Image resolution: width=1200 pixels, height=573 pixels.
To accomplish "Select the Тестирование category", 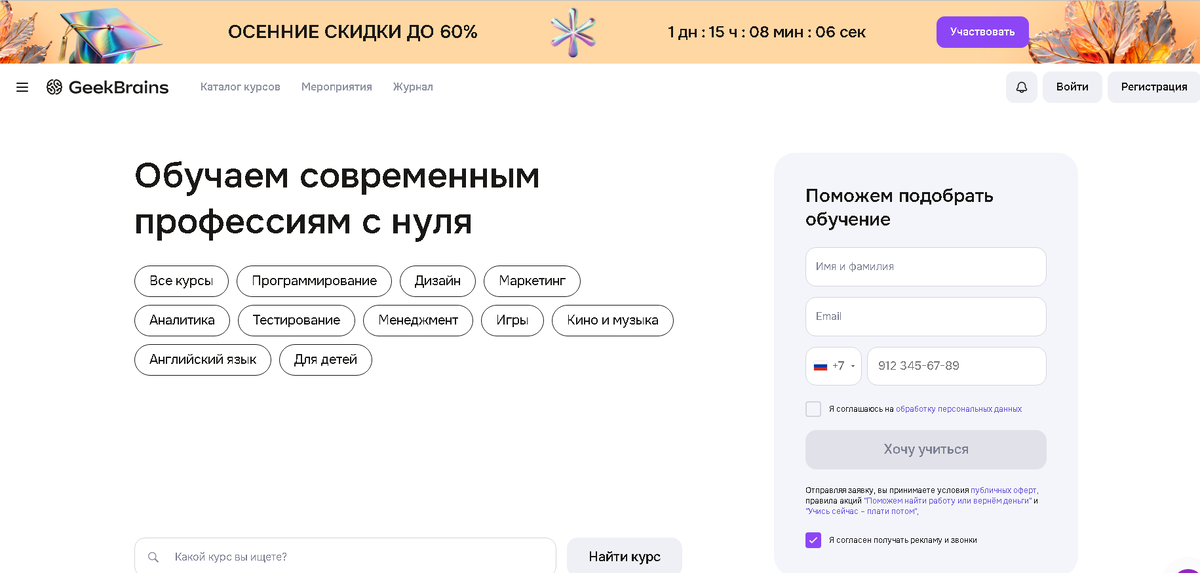I will [x=296, y=320].
